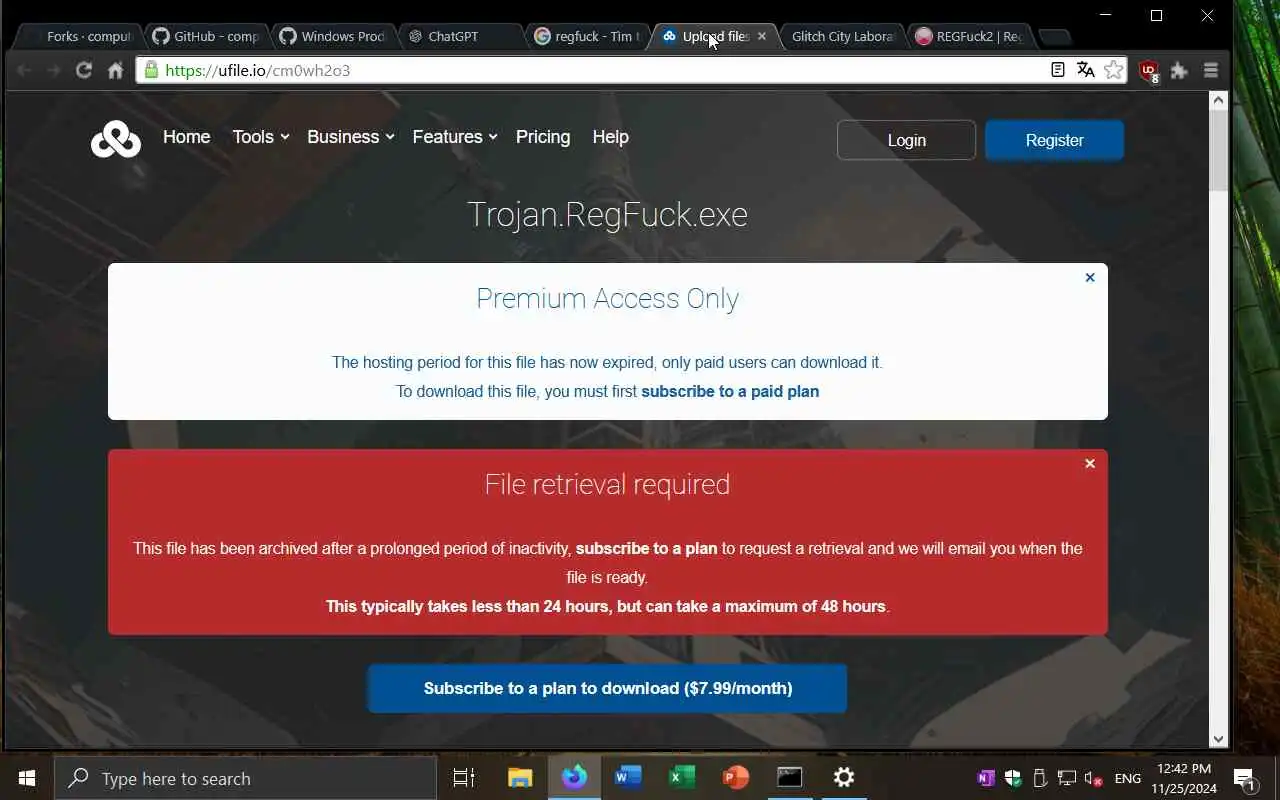Image resolution: width=1280 pixels, height=800 pixels.
Task: Open the extensions puzzle piece icon
Action: tap(1180, 70)
